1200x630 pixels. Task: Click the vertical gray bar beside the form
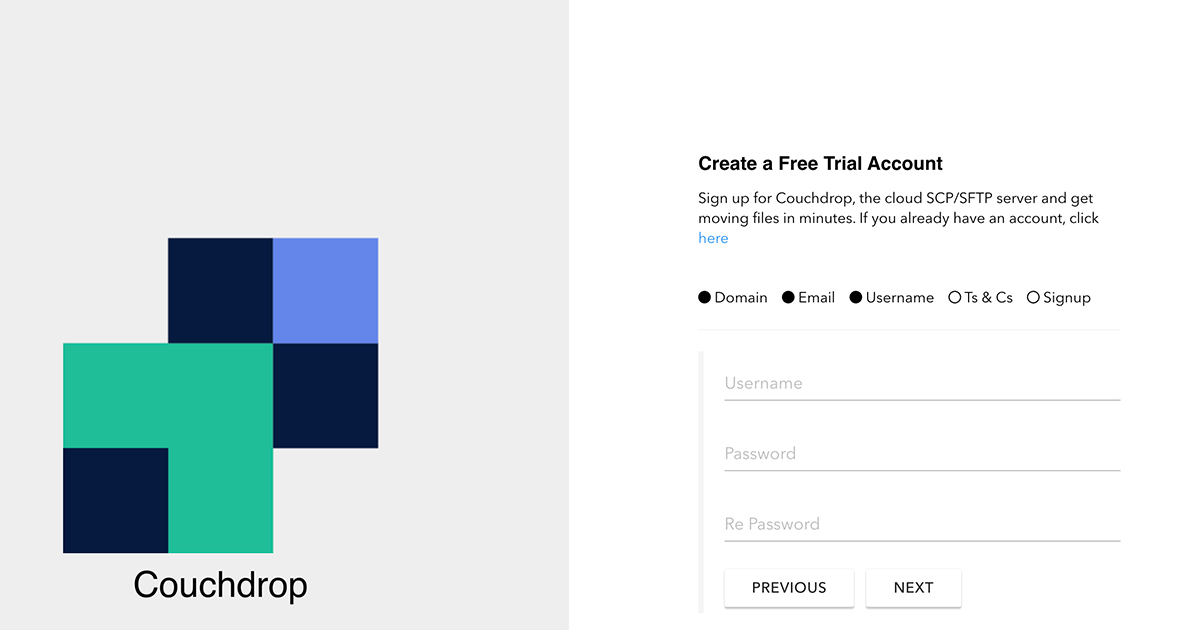point(701,480)
